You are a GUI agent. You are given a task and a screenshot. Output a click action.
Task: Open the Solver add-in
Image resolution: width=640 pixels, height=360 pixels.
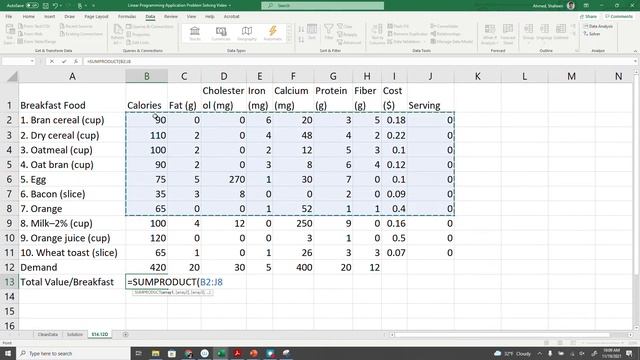coord(592,34)
